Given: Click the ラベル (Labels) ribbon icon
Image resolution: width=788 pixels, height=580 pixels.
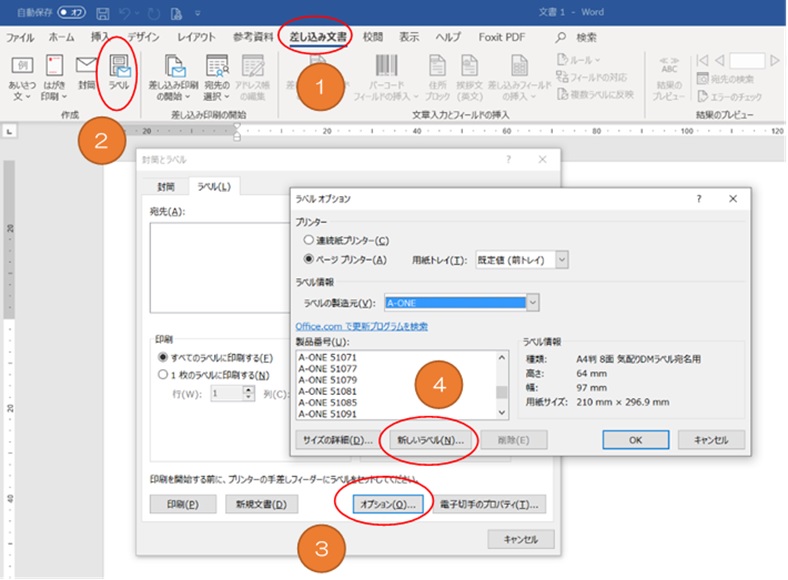Looking at the screenshot, I should point(119,74).
